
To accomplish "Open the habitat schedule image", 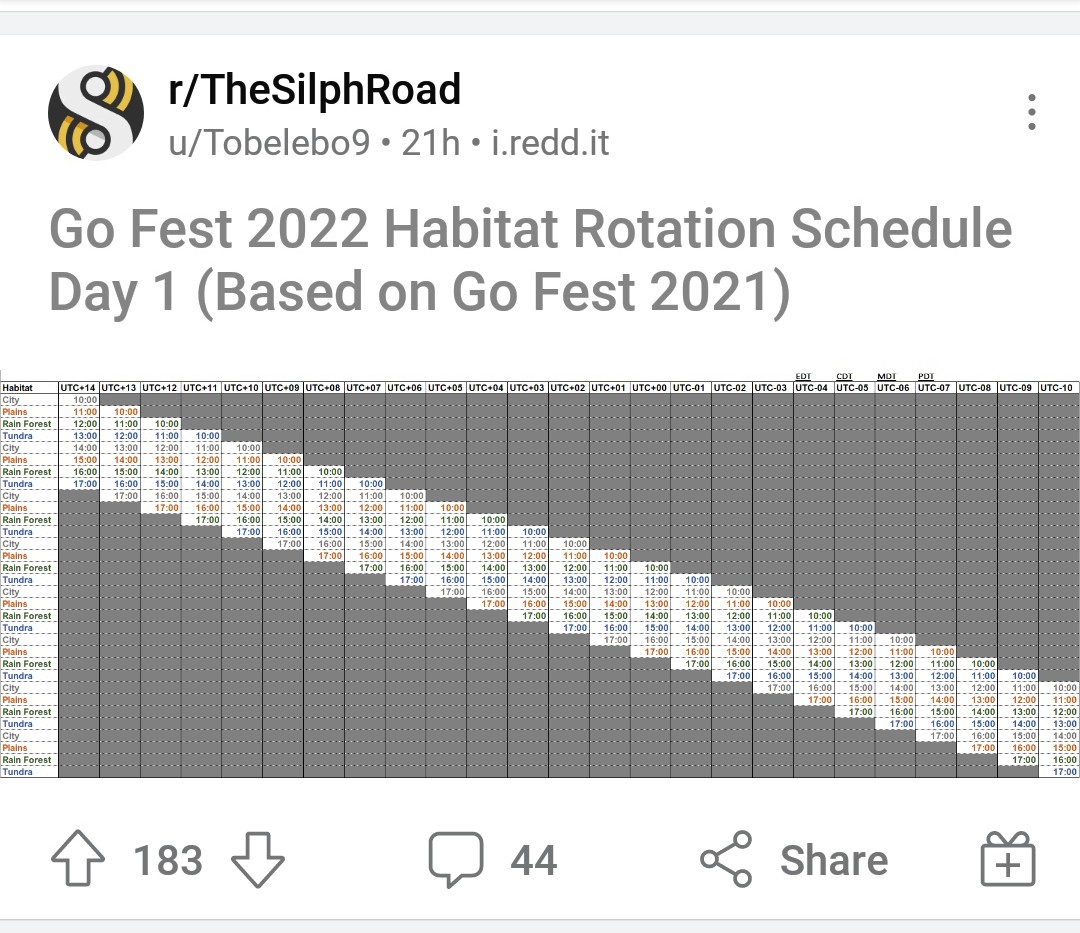I will [540, 575].
